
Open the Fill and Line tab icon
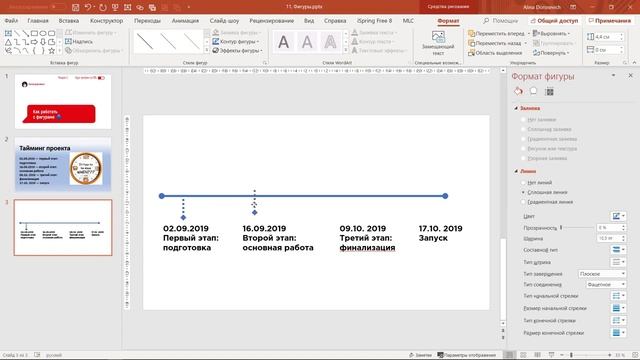pos(518,91)
